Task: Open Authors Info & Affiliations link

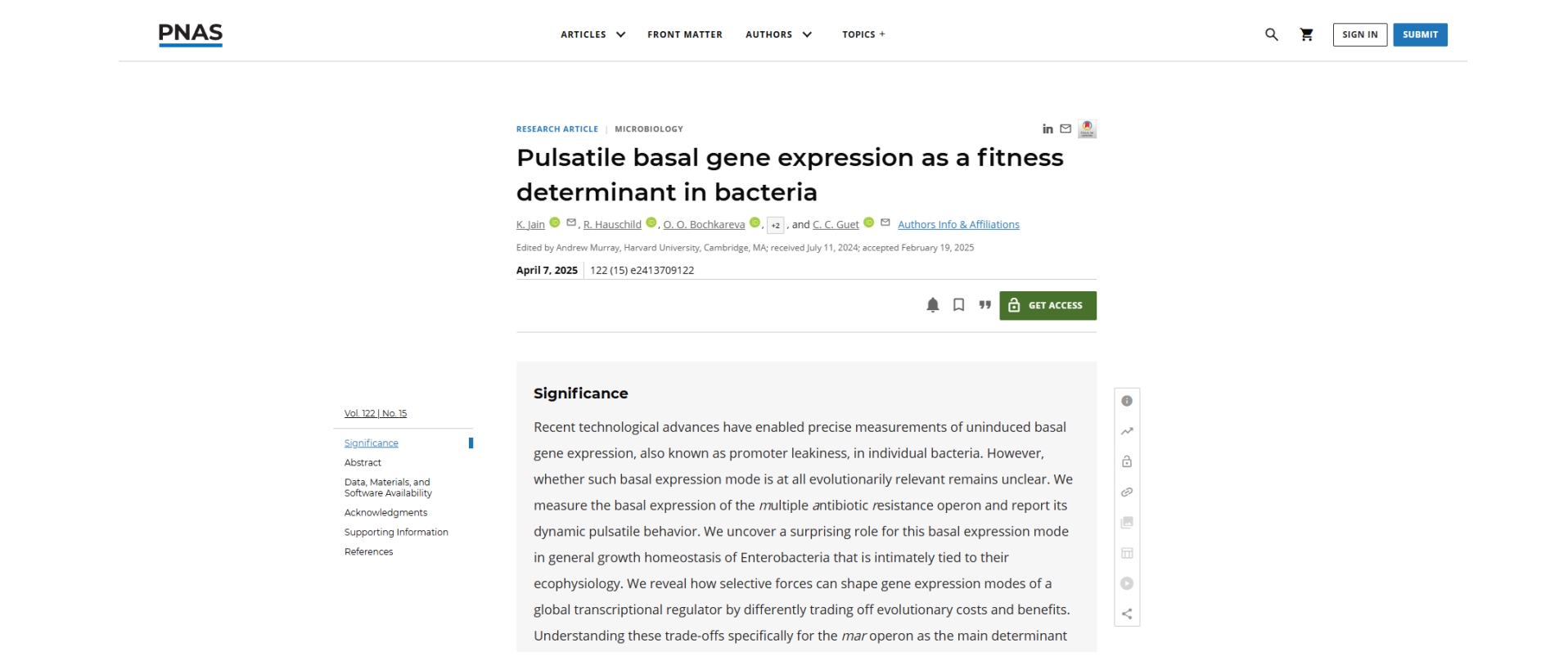Action: click(958, 225)
